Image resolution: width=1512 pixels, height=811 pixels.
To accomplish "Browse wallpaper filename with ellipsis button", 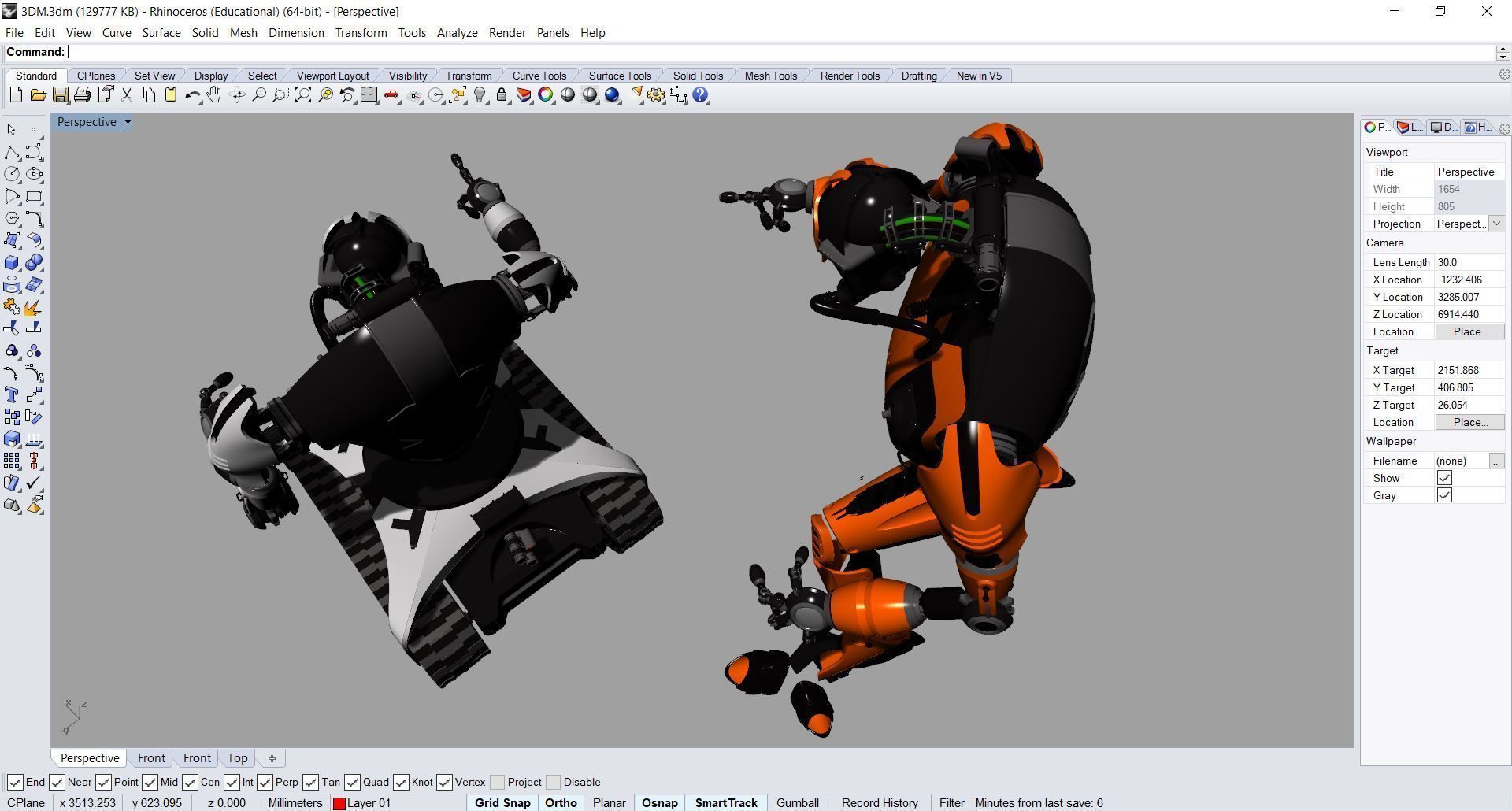I will click(x=1496, y=461).
